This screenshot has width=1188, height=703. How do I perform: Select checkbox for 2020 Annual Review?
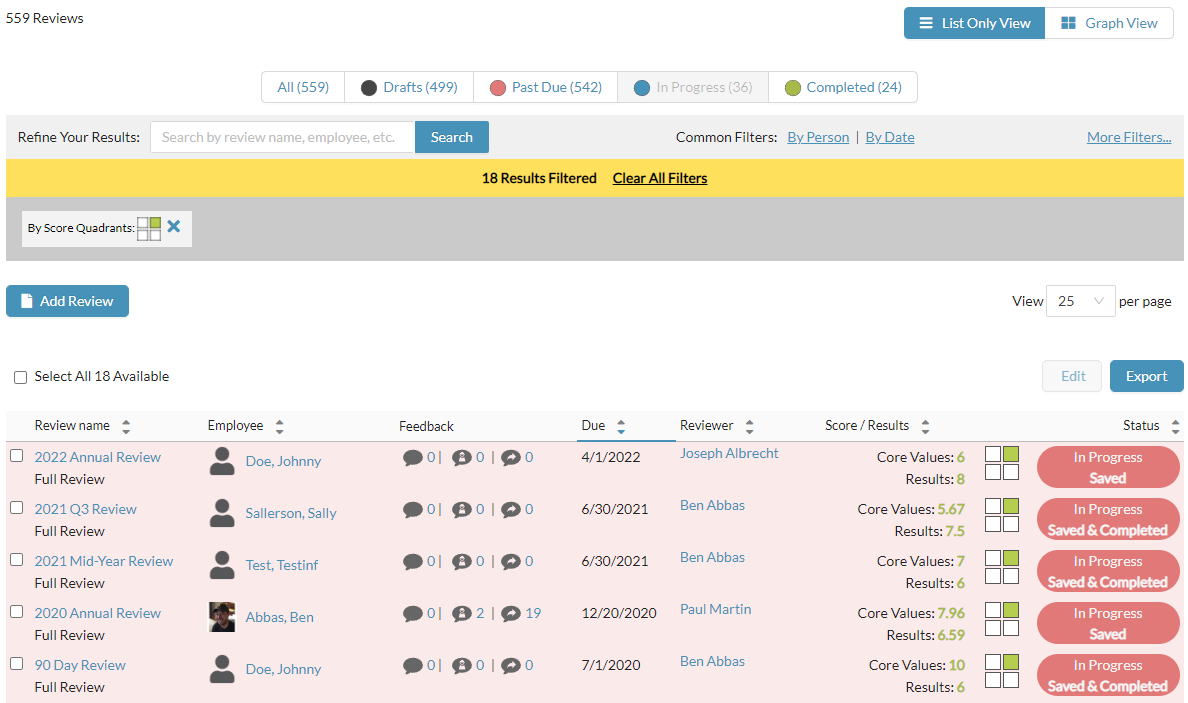[x=17, y=611]
